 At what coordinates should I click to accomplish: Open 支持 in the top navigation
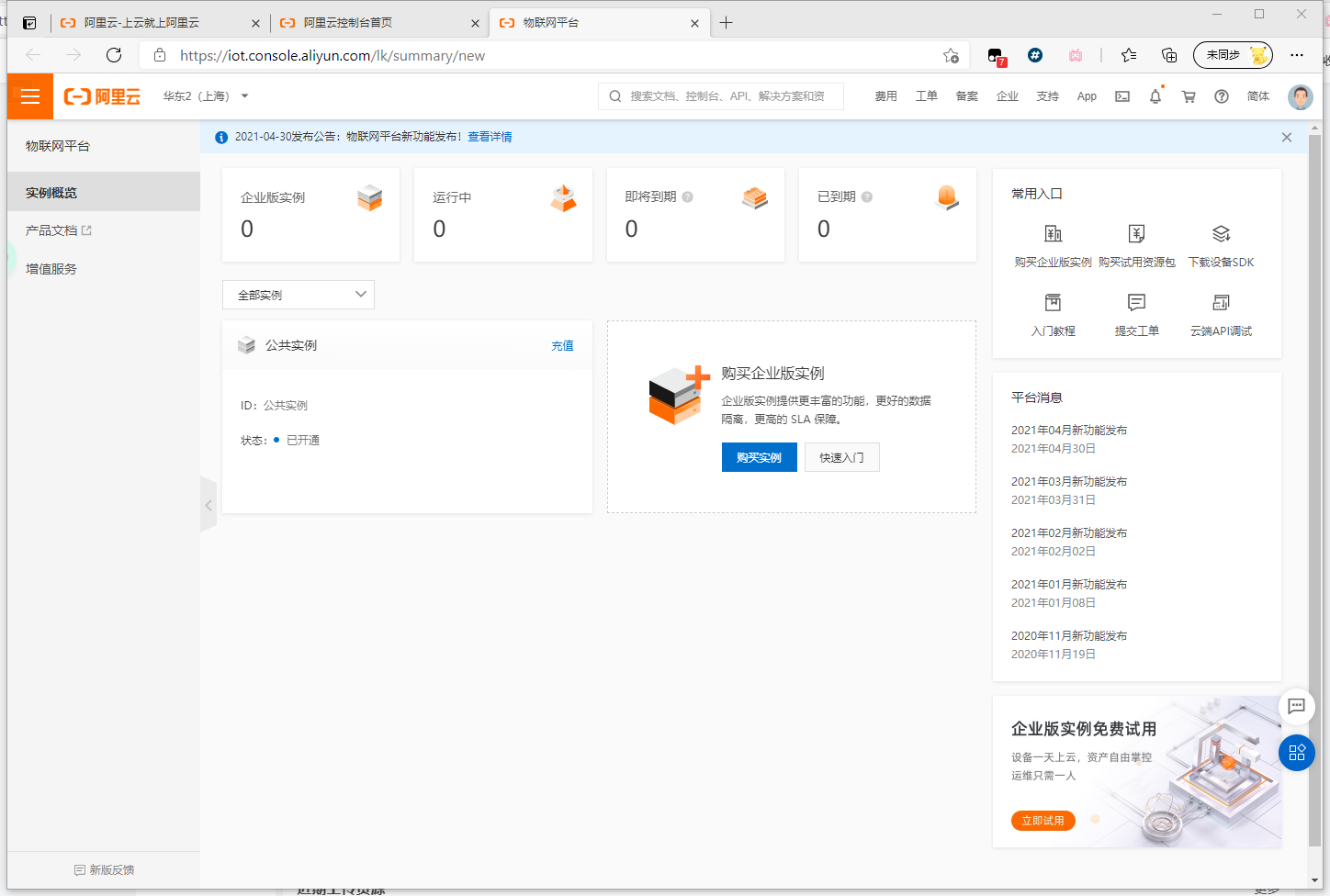coord(1047,96)
